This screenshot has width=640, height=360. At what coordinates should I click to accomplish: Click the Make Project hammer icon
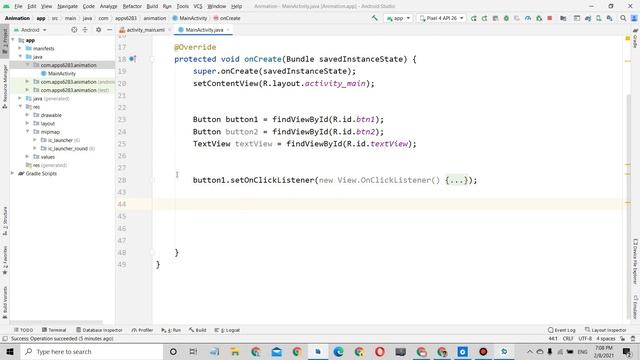click(x=374, y=18)
